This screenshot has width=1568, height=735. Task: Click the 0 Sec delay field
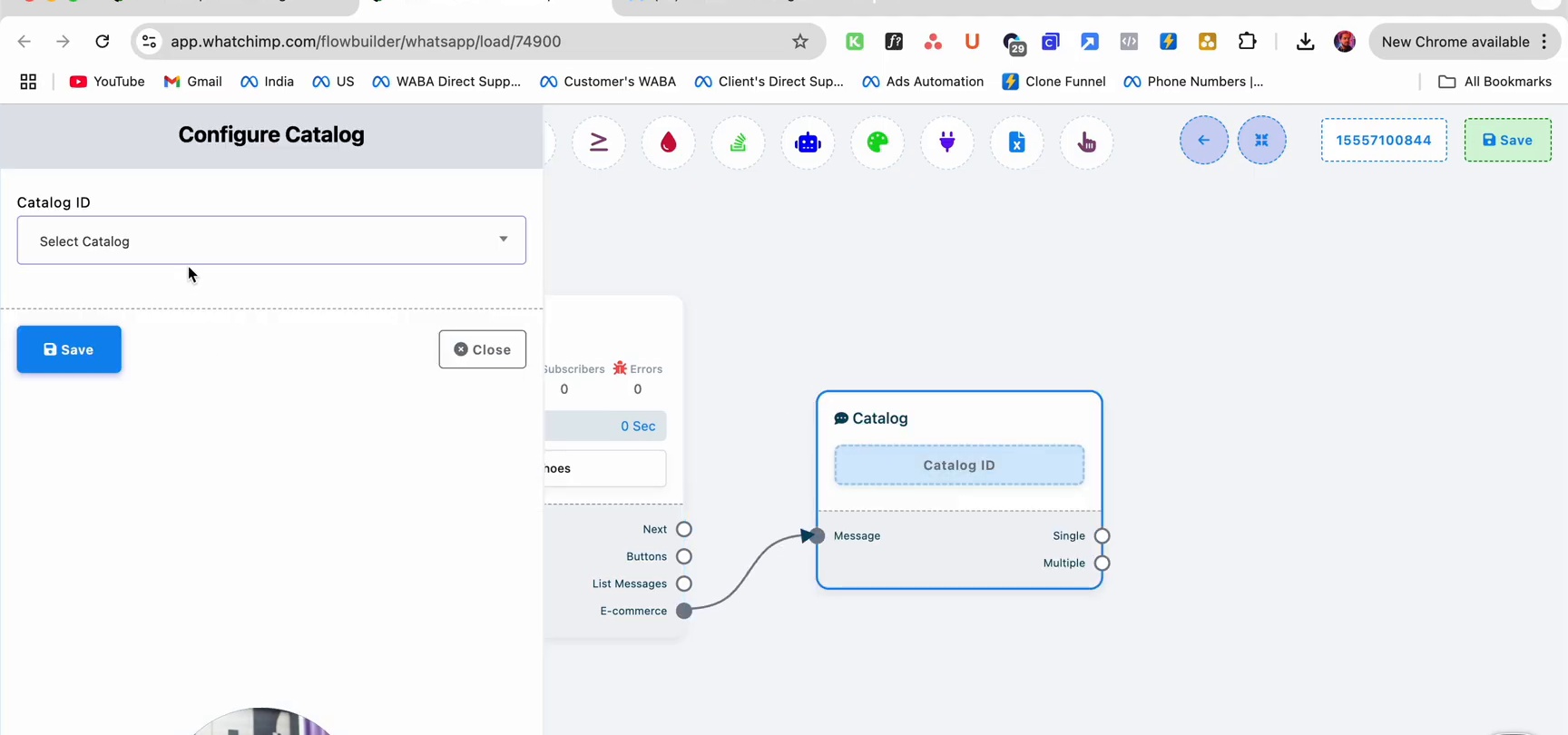point(605,426)
